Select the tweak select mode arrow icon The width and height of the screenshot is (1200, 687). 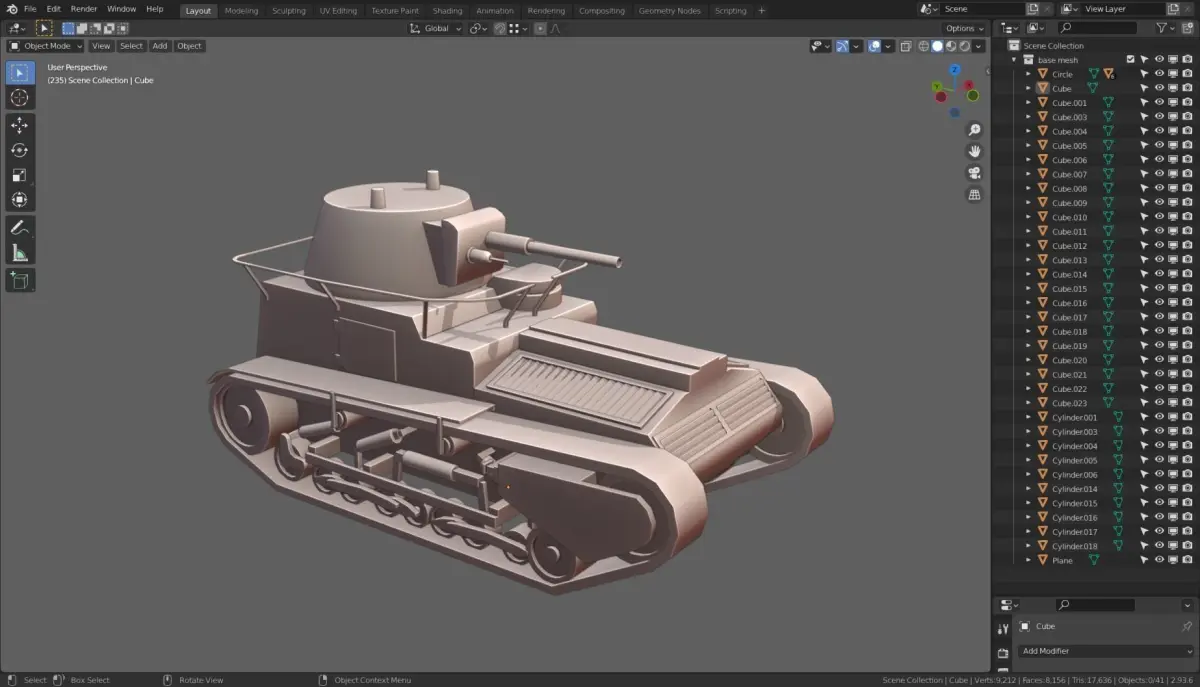pyautogui.click(x=44, y=28)
